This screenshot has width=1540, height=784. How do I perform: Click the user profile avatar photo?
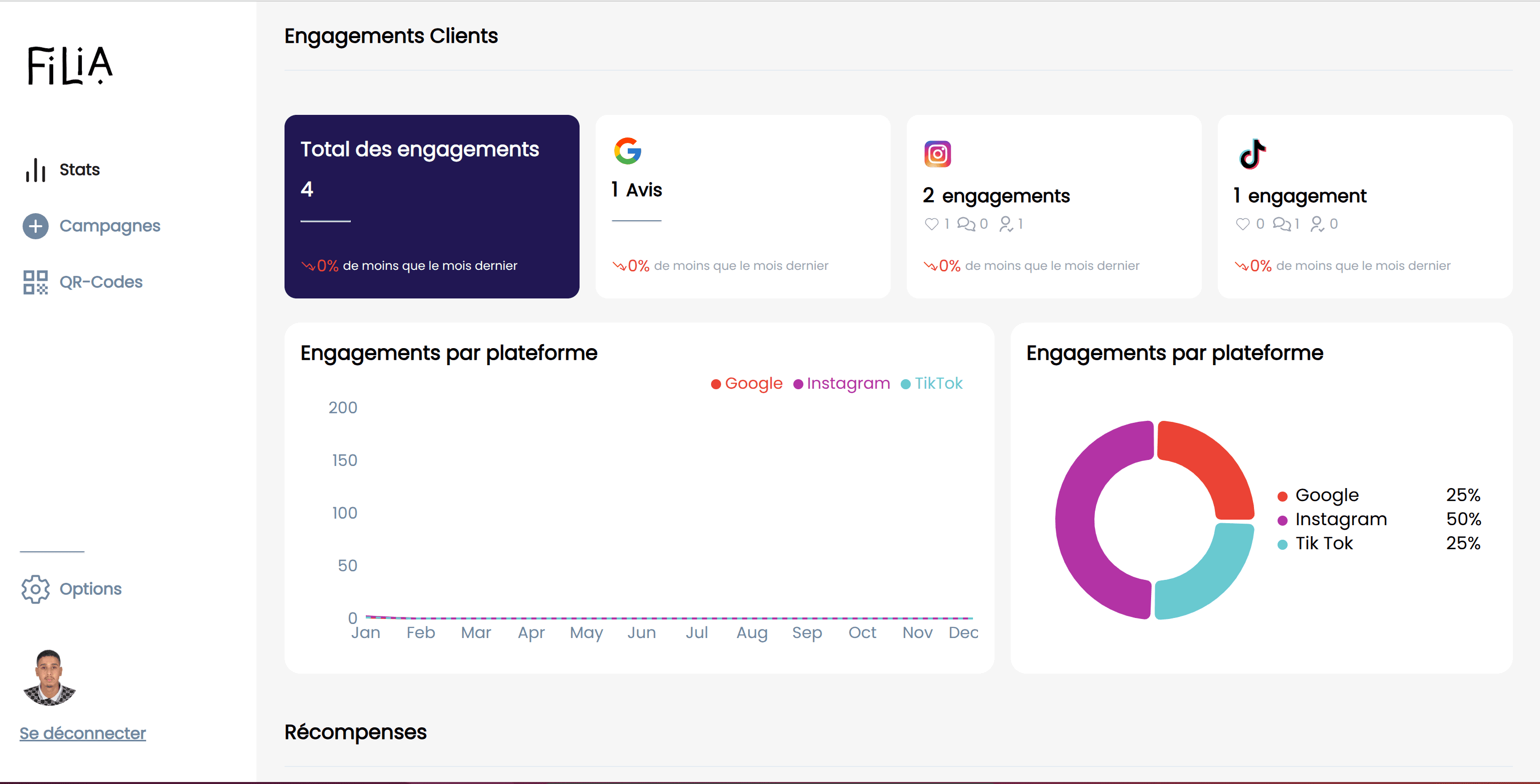pos(49,677)
